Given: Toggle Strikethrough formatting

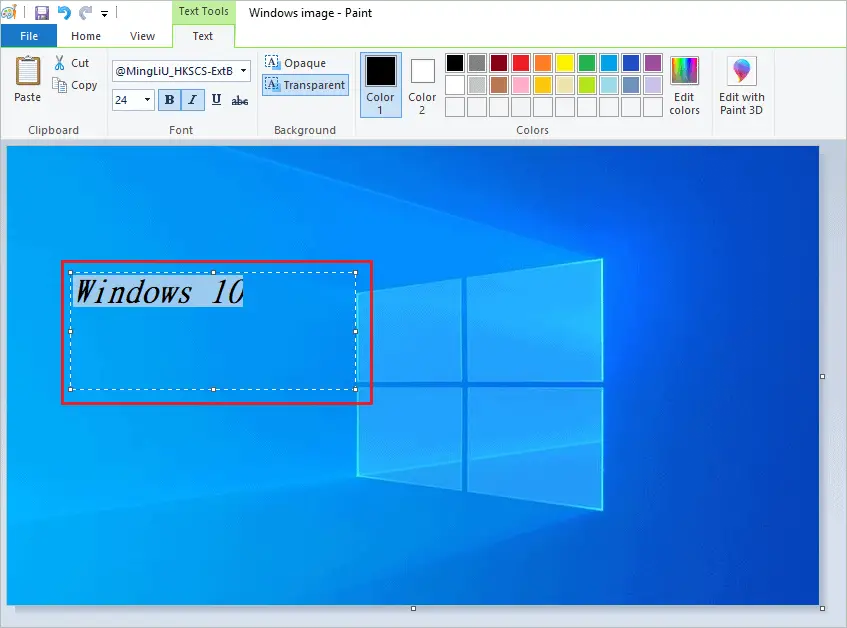Looking at the screenshot, I should click(x=240, y=100).
